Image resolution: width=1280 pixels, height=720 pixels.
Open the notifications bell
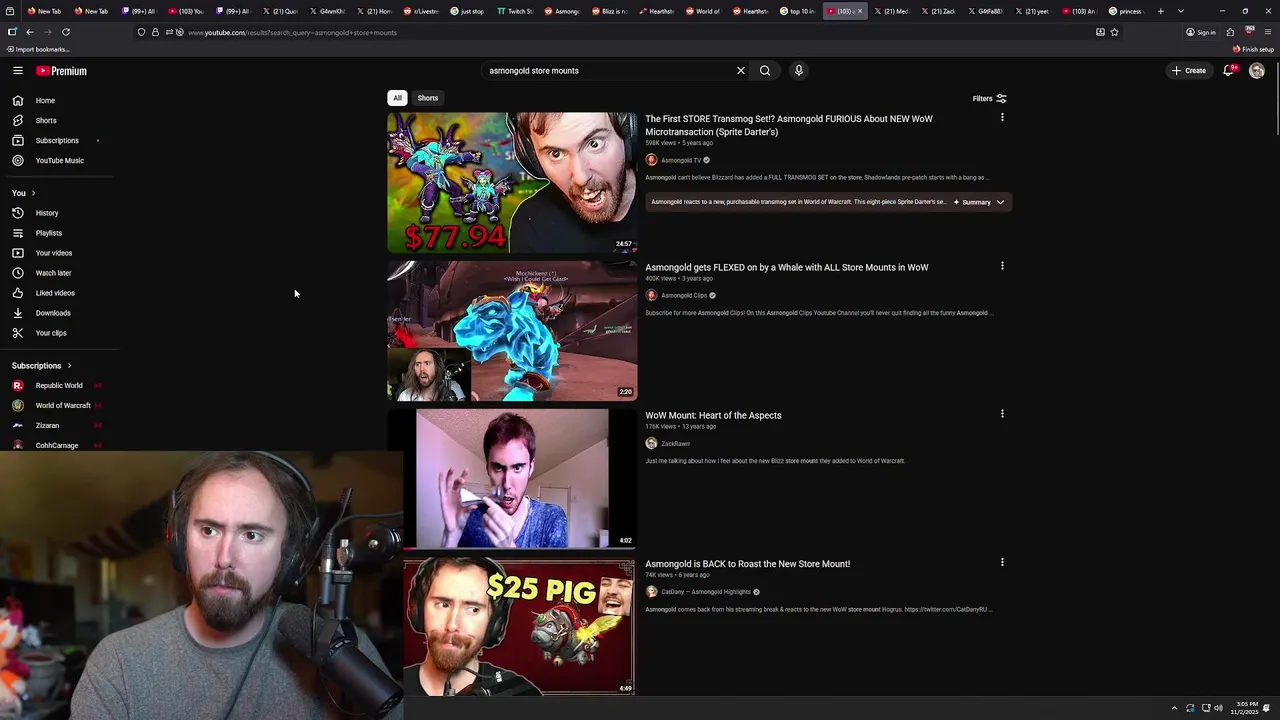click(x=1228, y=70)
